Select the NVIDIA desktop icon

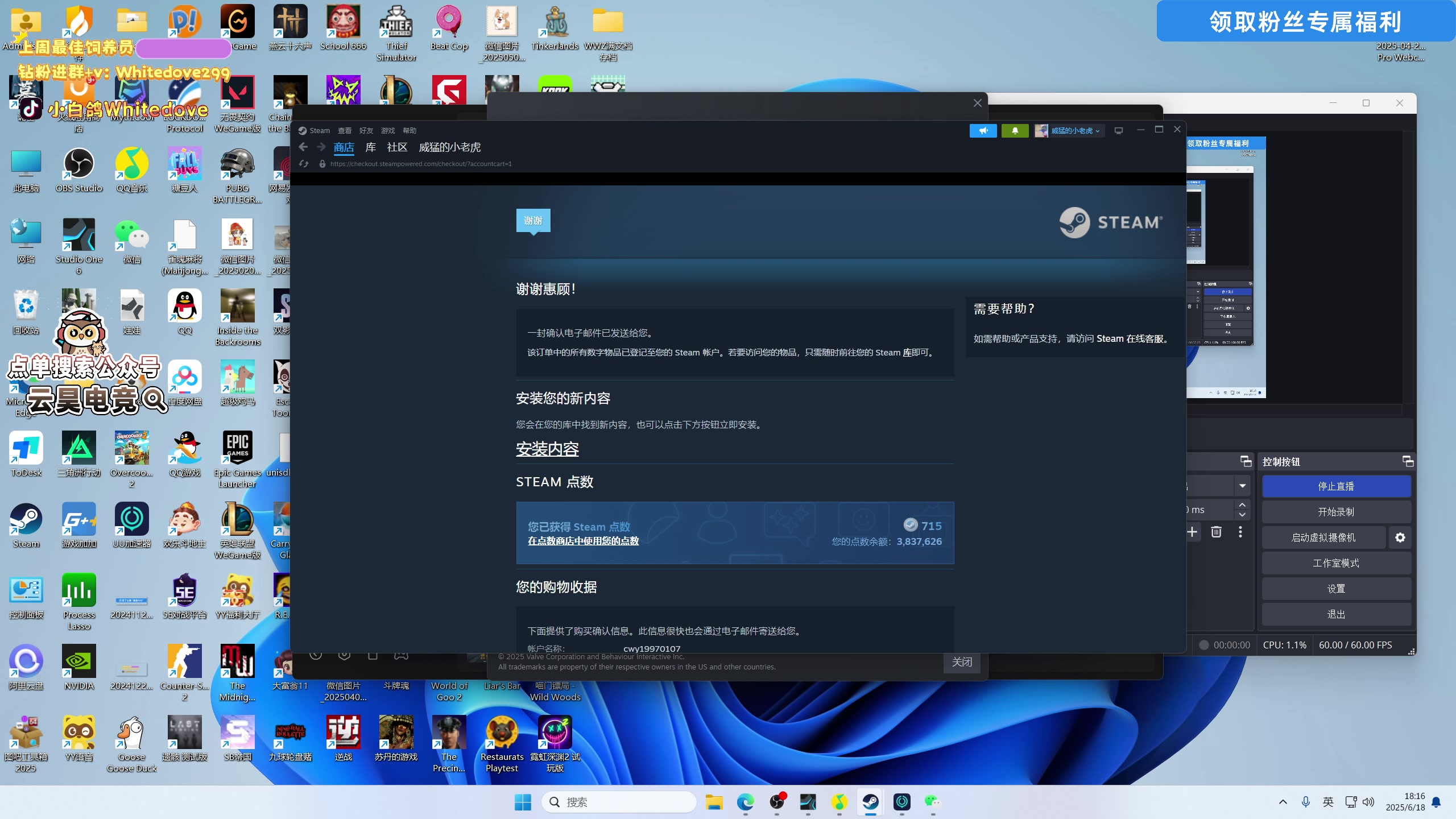coord(79,668)
